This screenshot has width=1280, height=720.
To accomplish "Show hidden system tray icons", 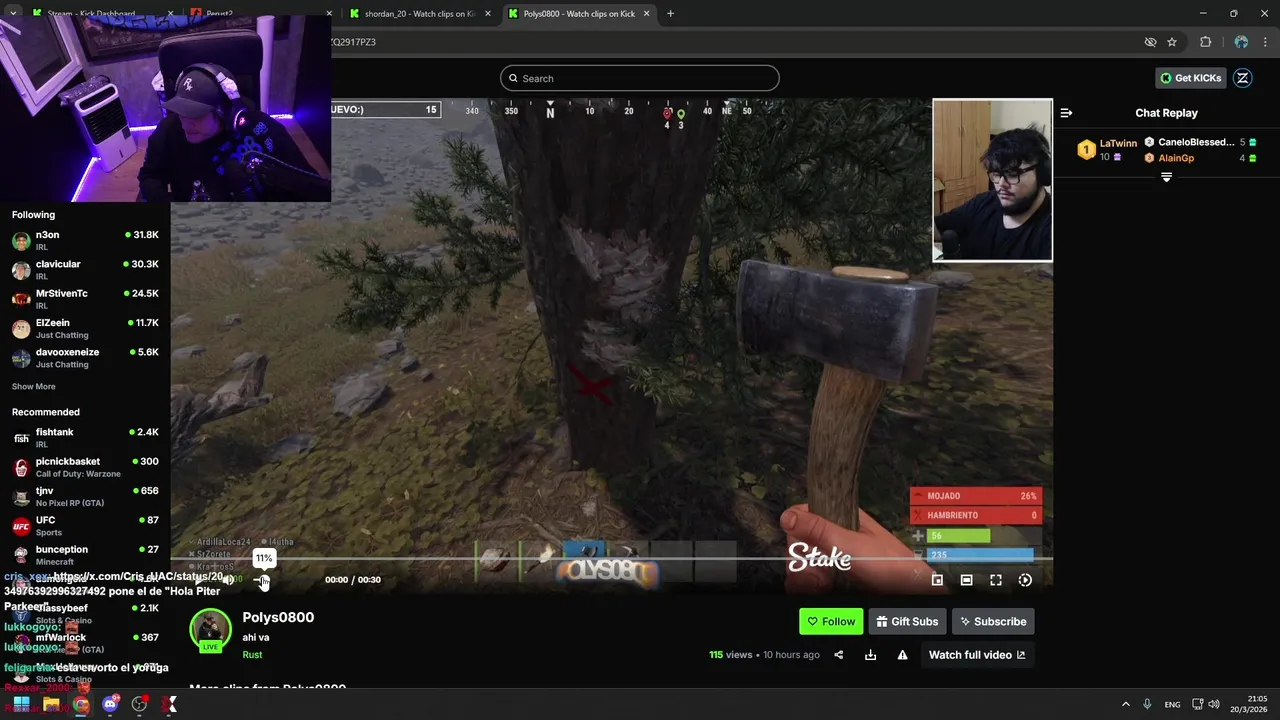I will pos(1125,704).
